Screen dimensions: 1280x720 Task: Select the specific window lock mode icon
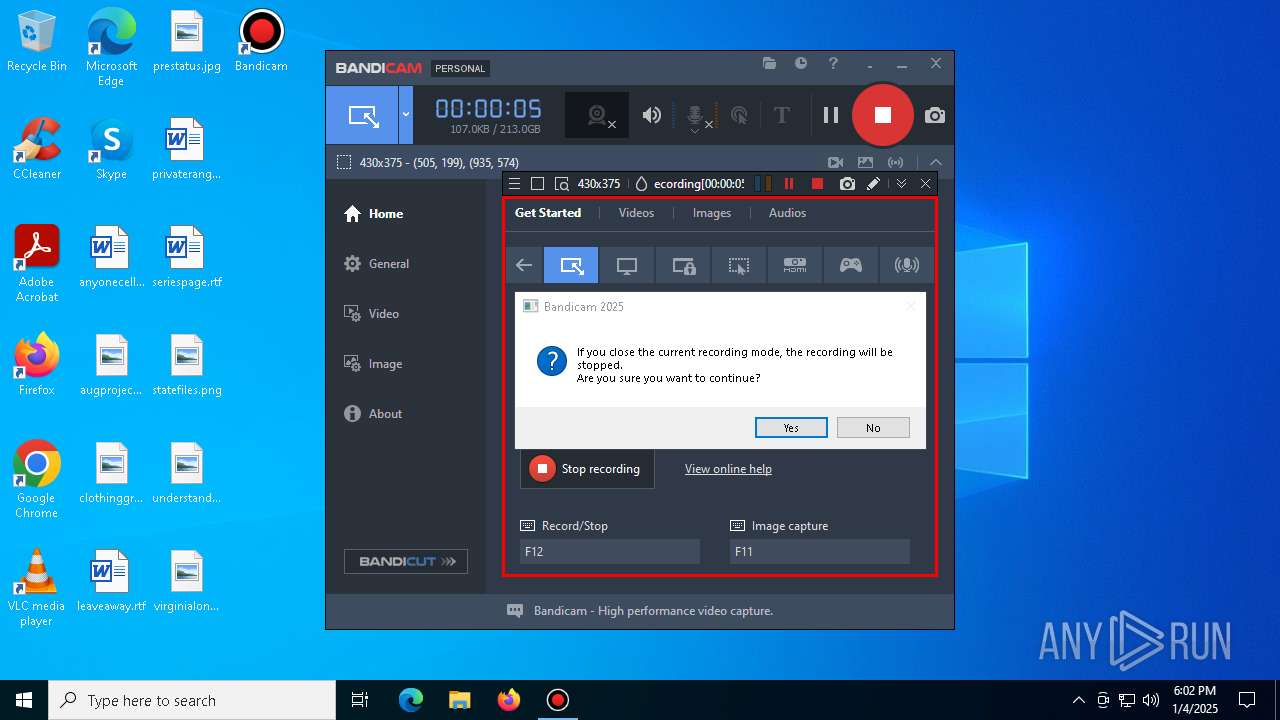[683, 265]
